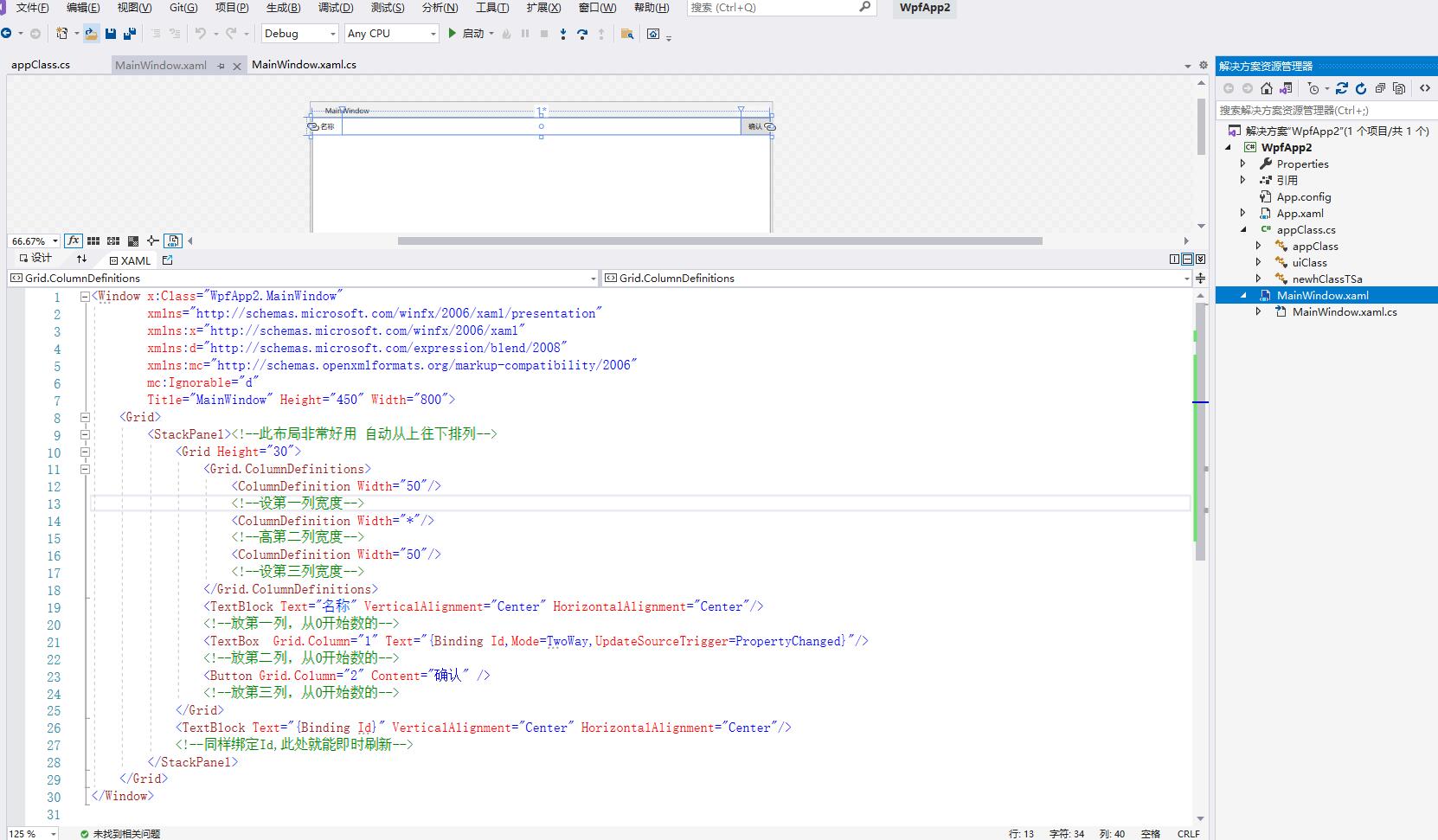
Task: Click the Solution Explorer search box
Action: 1324,110
